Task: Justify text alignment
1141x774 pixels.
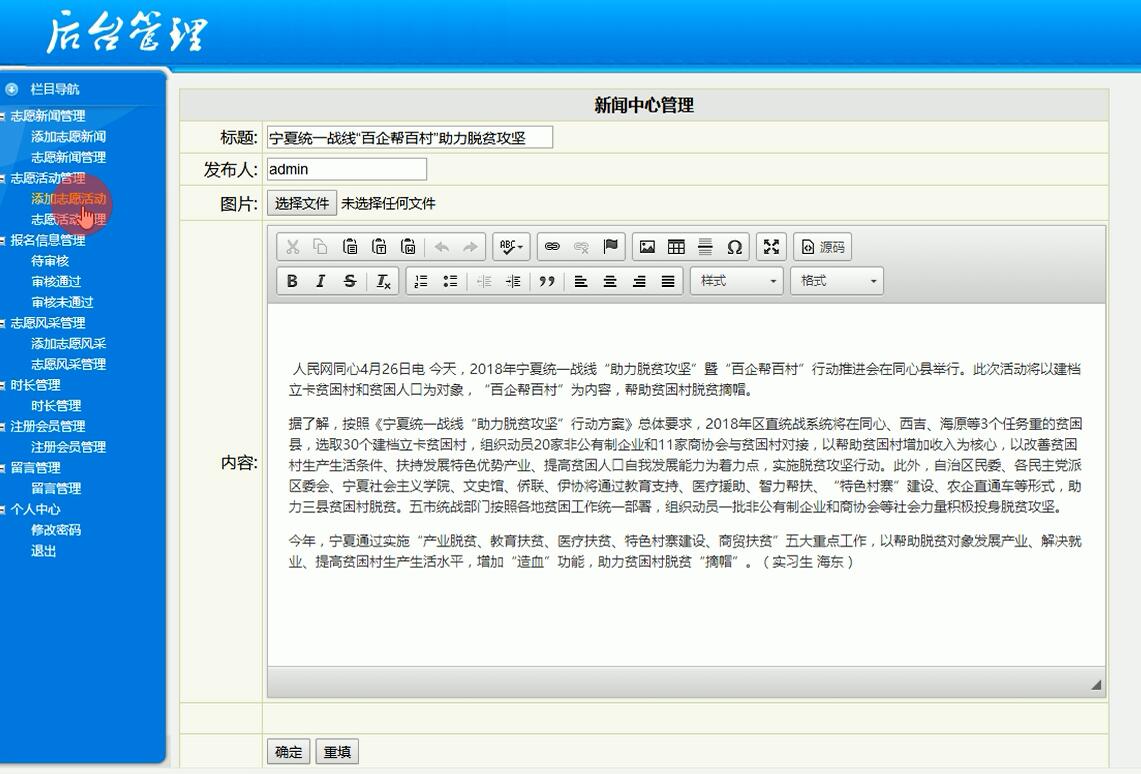Action: point(668,281)
